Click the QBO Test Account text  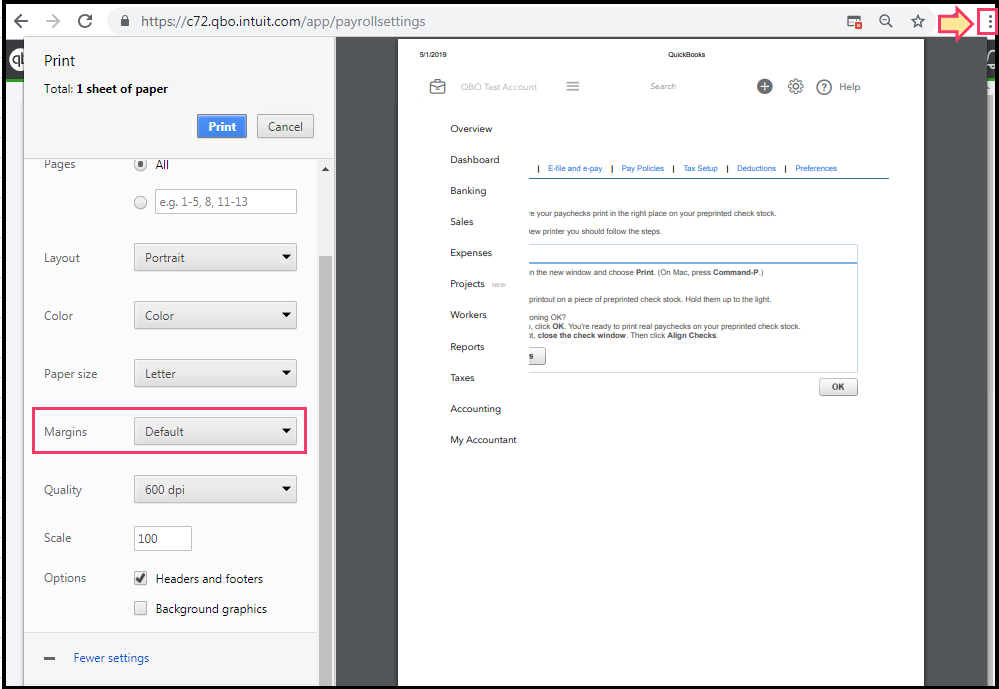[498, 87]
